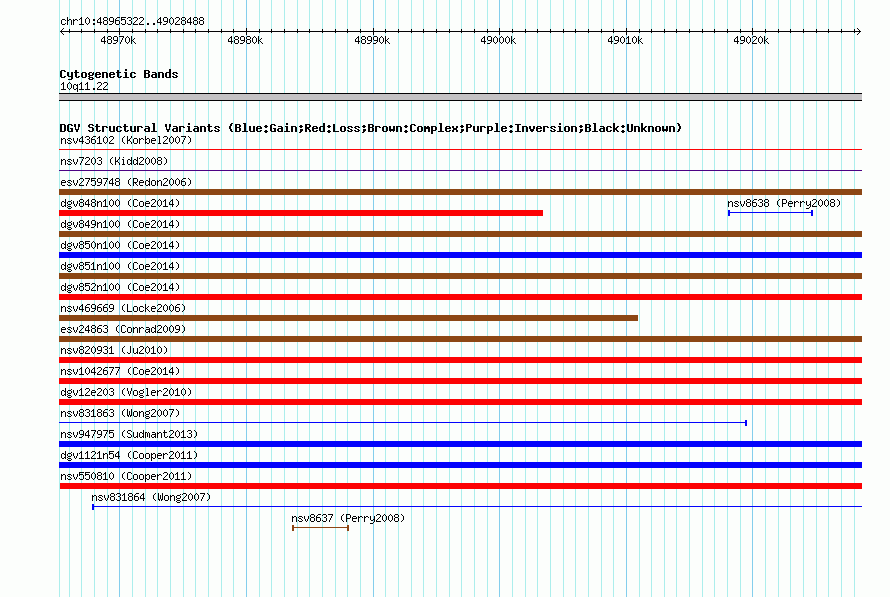Click the 10q11.22 cytogenetic band bar
This screenshot has width=890, height=597.
(x=460, y=98)
